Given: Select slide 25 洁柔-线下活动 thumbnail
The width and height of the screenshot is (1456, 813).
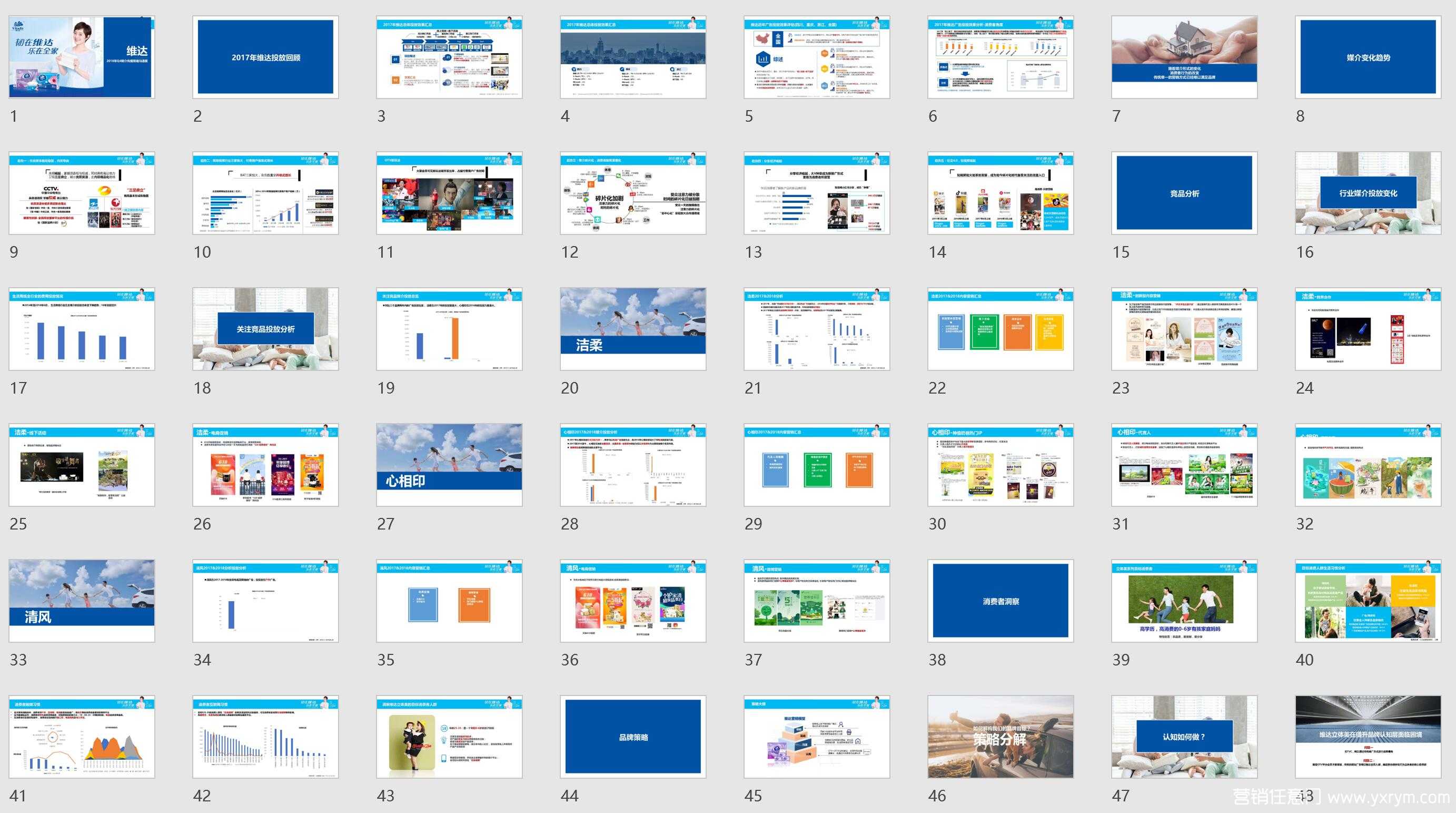Looking at the screenshot, I should [82, 465].
